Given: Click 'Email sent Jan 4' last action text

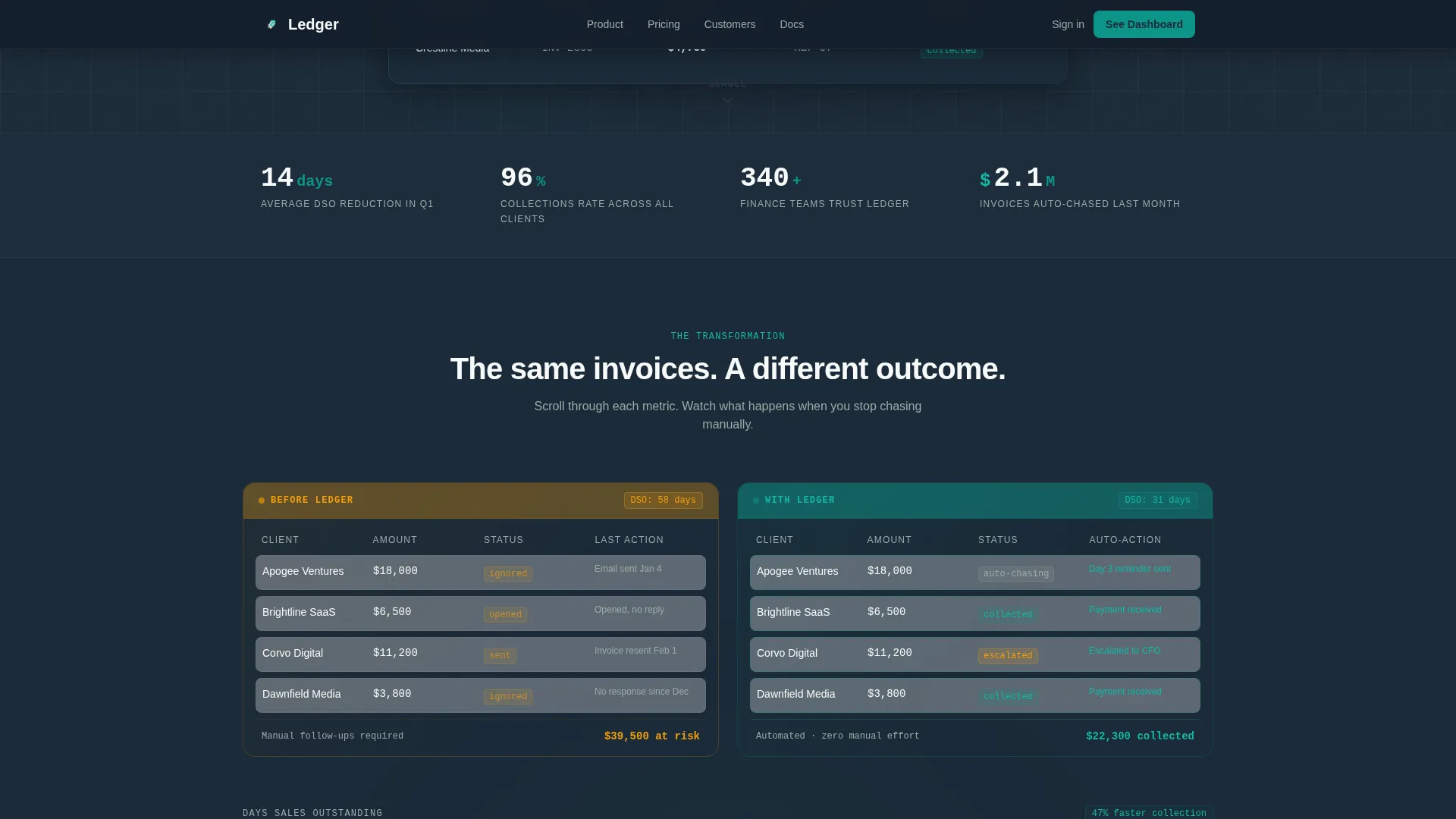Looking at the screenshot, I should tap(628, 569).
